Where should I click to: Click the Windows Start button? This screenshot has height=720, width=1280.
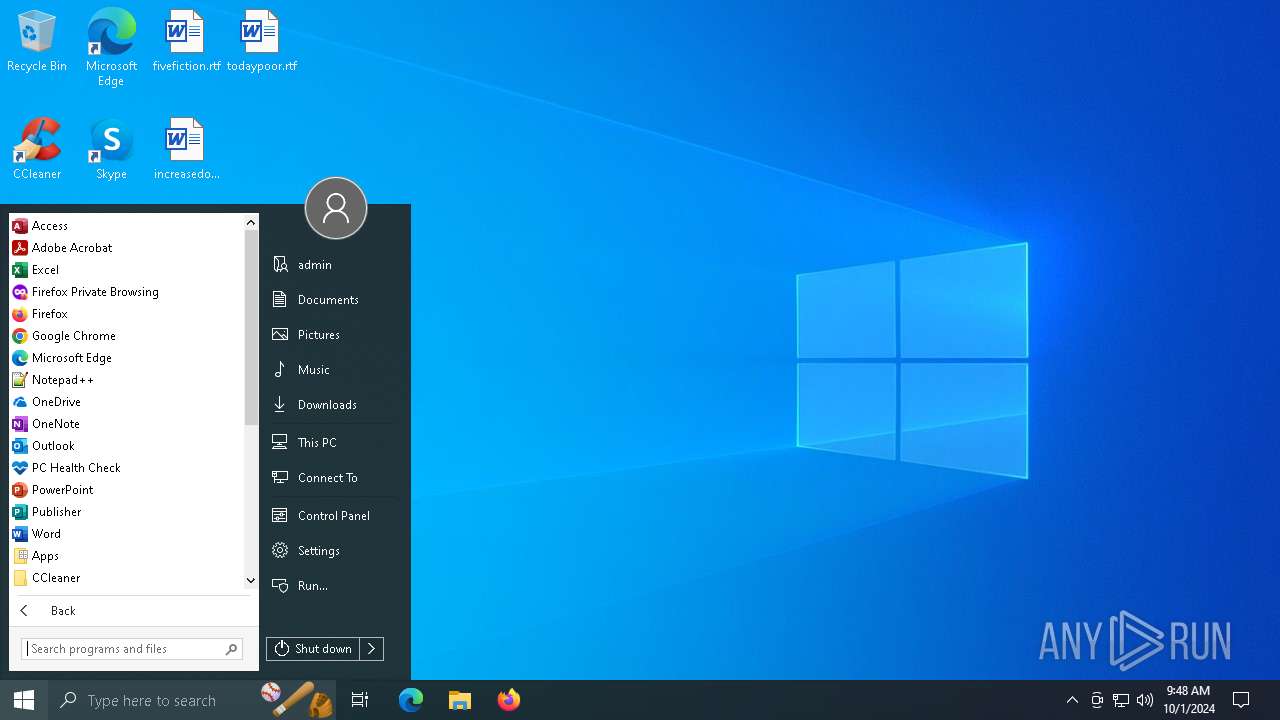(x=24, y=700)
